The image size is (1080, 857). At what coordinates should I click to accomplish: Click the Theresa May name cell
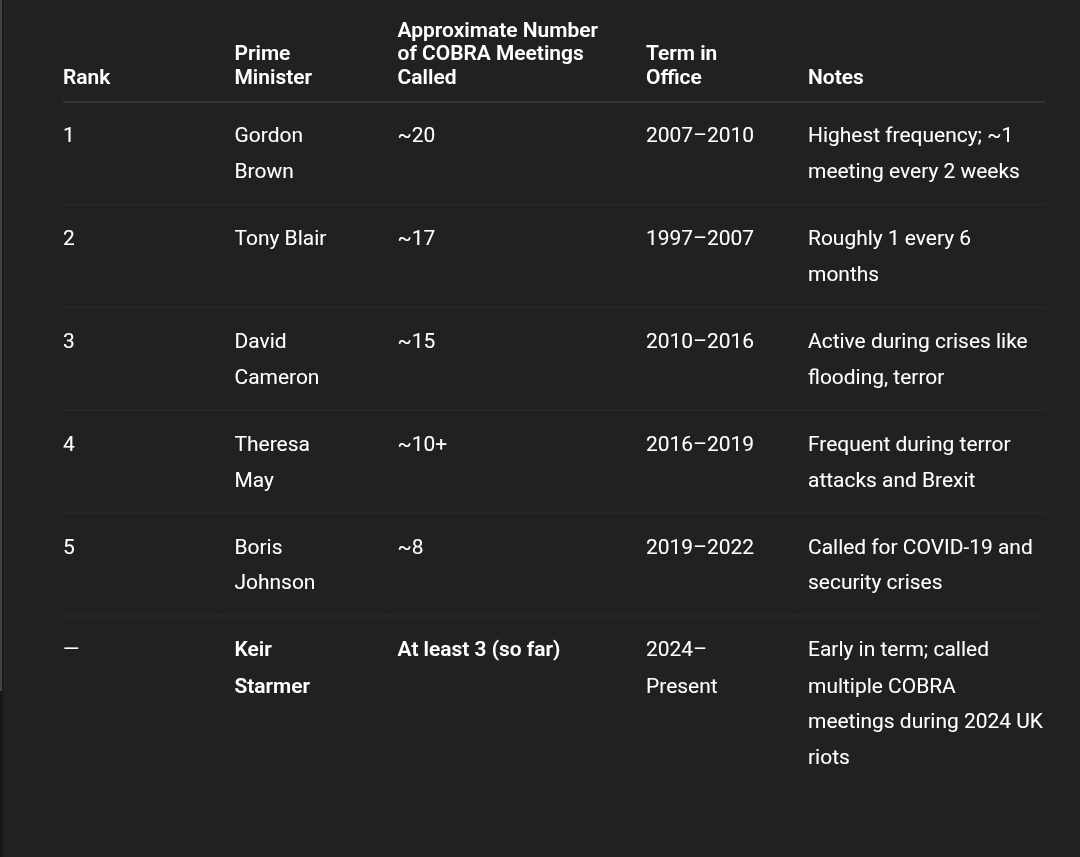pos(271,462)
